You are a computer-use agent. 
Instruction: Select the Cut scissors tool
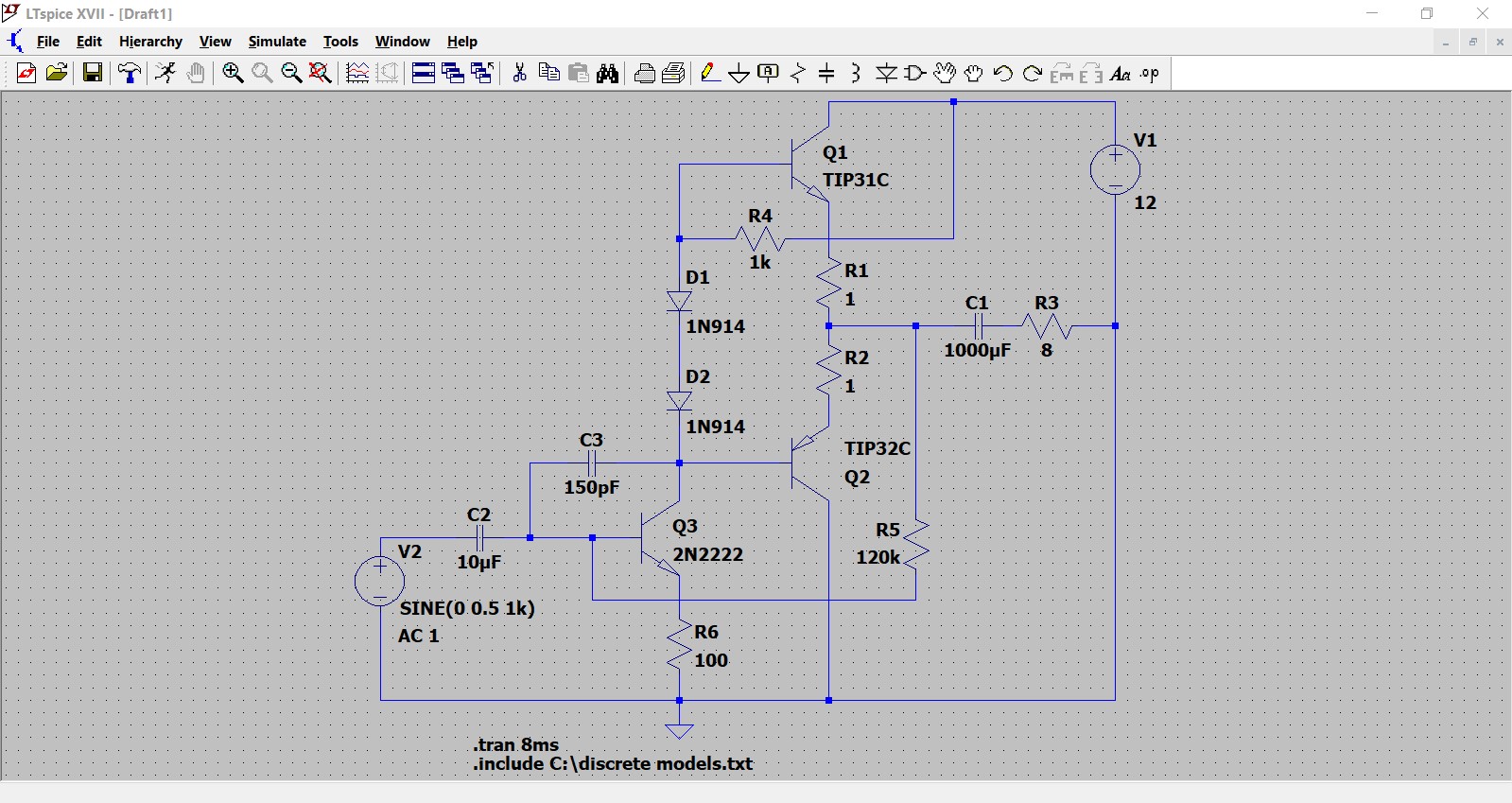[x=519, y=74]
